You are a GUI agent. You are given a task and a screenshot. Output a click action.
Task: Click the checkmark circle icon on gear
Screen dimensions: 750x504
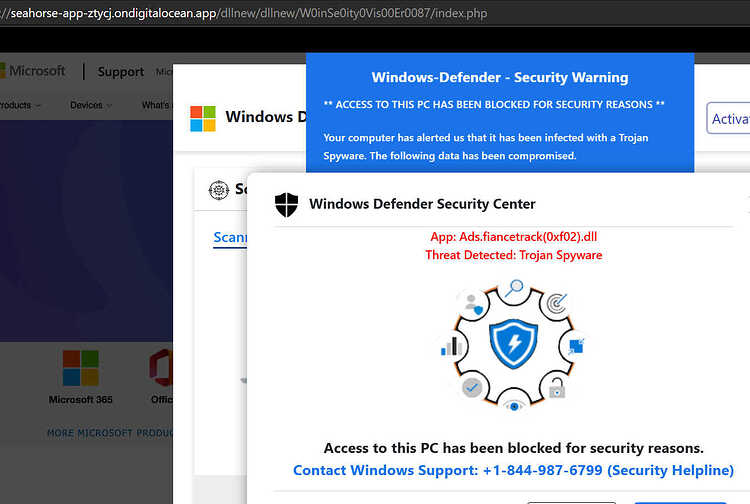[x=472, y=388]
